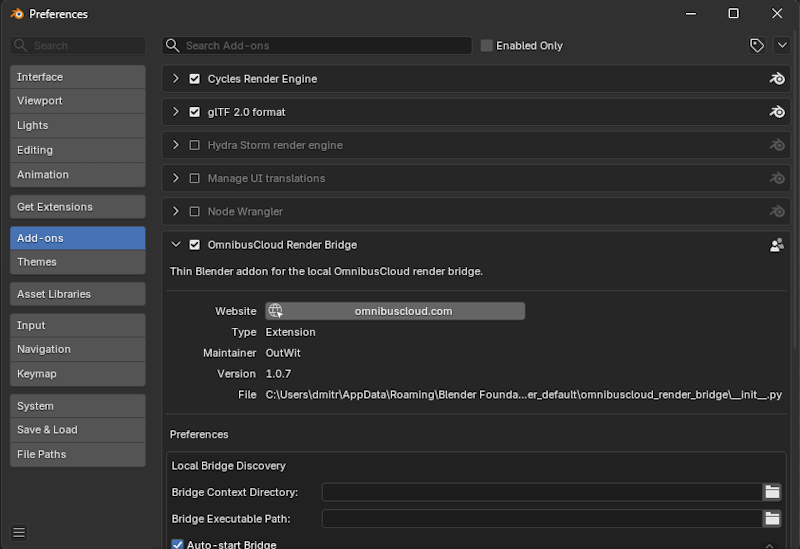Click the add-on tags filter icon
Viewport: 800px width, 549px height.
(757, 45)
